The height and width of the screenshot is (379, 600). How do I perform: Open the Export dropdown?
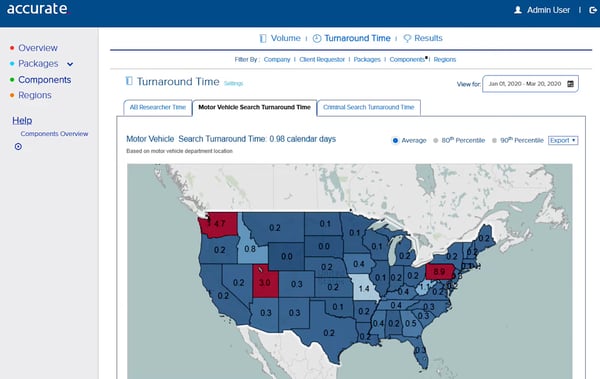pyautogui.click(x=563, y=140)
